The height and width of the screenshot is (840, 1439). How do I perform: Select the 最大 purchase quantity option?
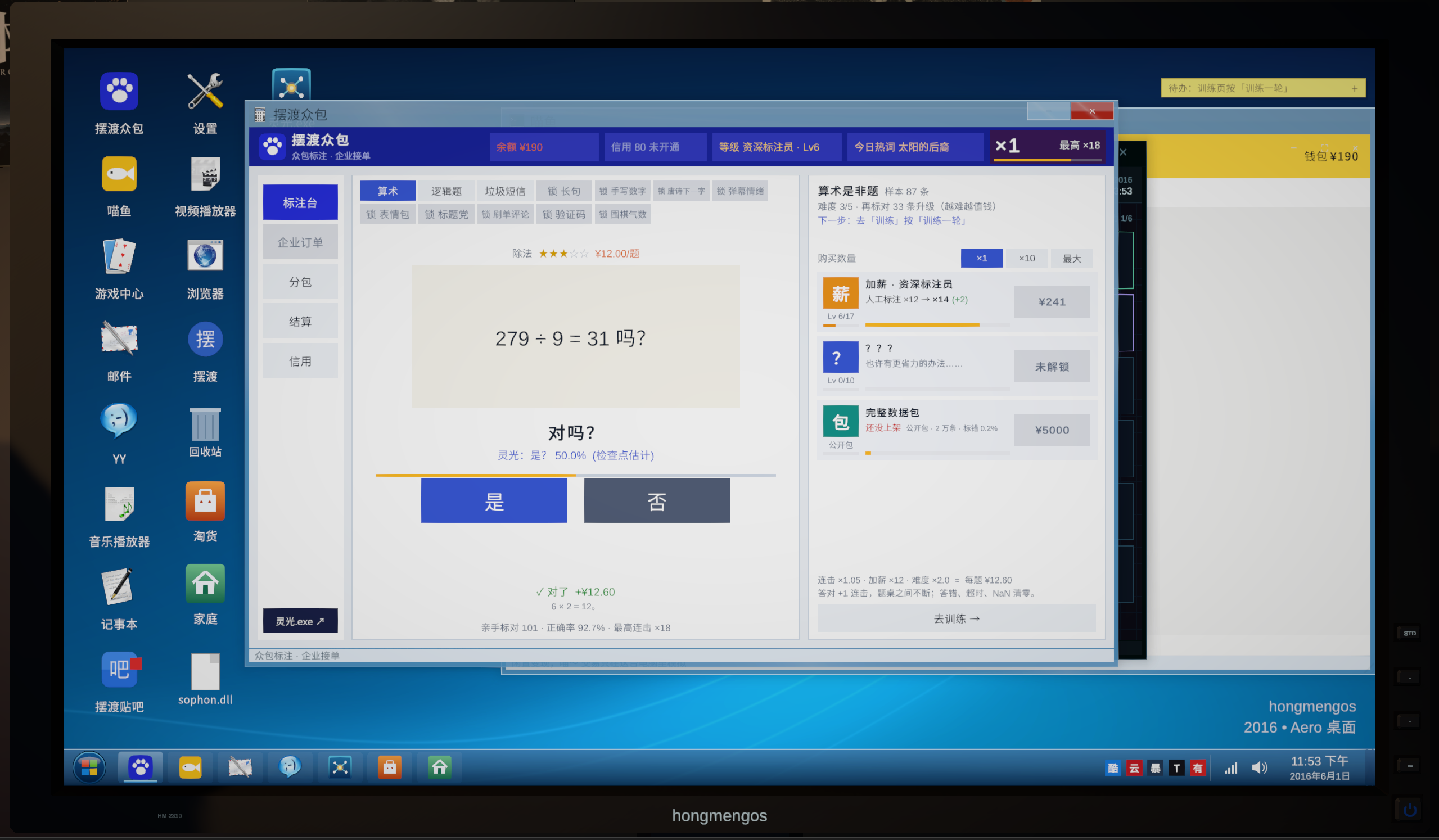(x=1071, y=258)
